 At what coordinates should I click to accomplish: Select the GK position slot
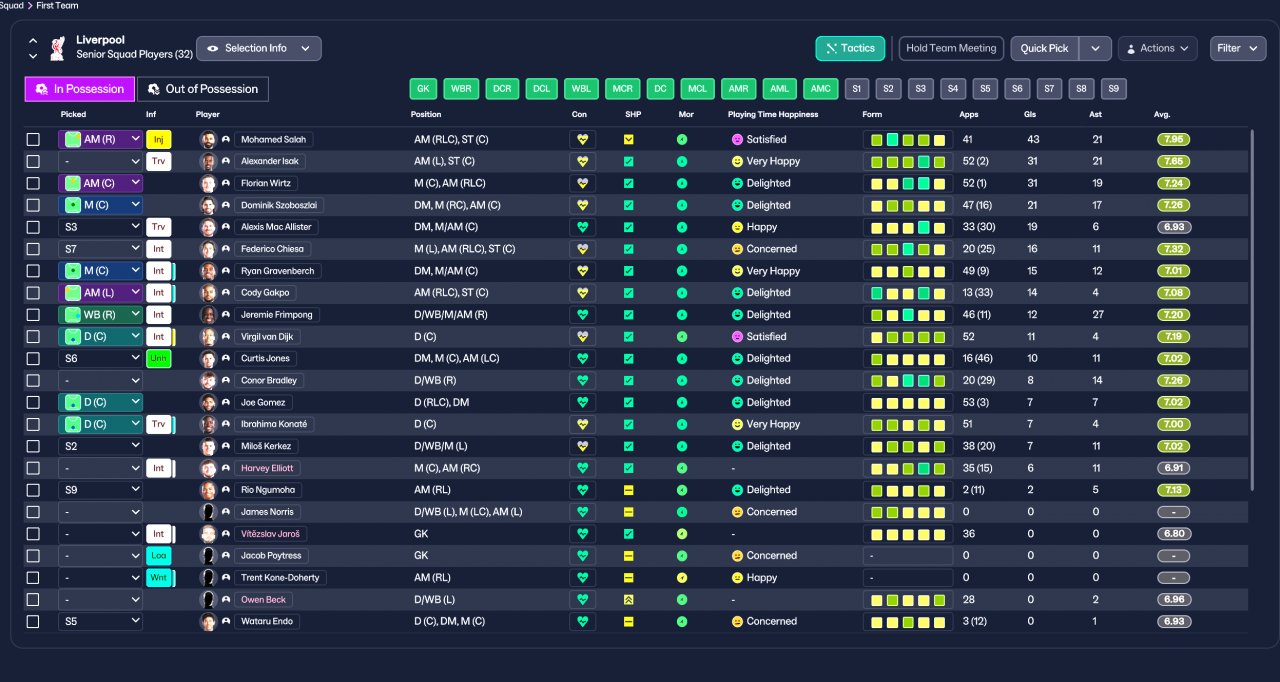pyautogui.click(x=423, y=89)
